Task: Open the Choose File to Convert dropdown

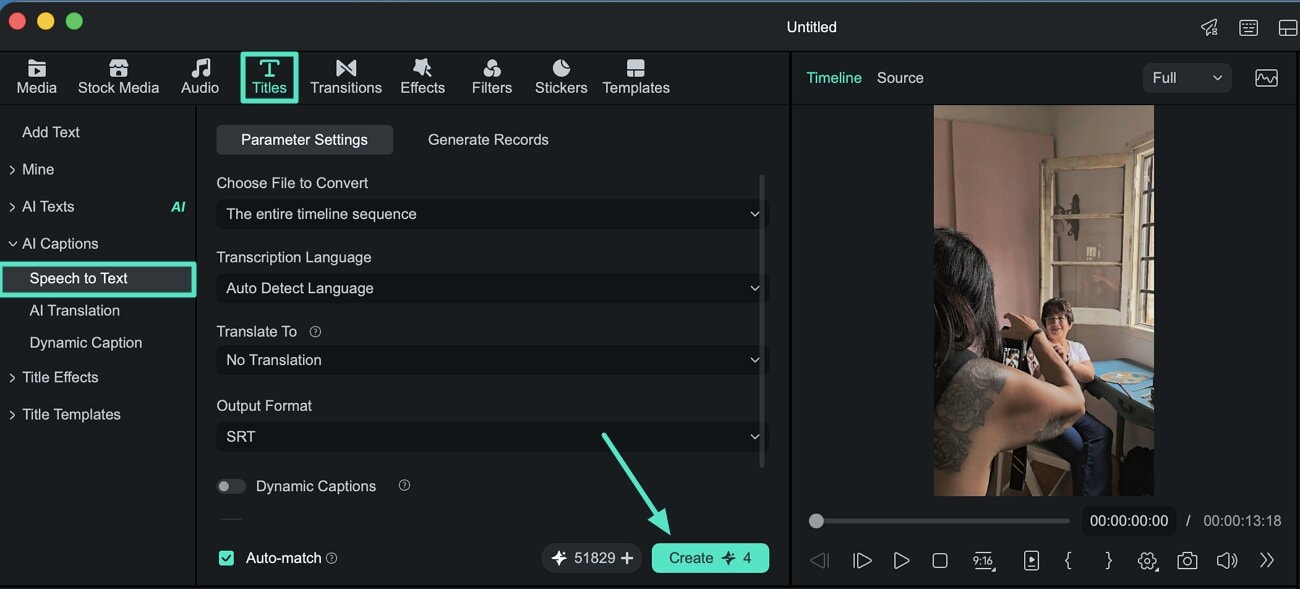Action: [492, 214]
